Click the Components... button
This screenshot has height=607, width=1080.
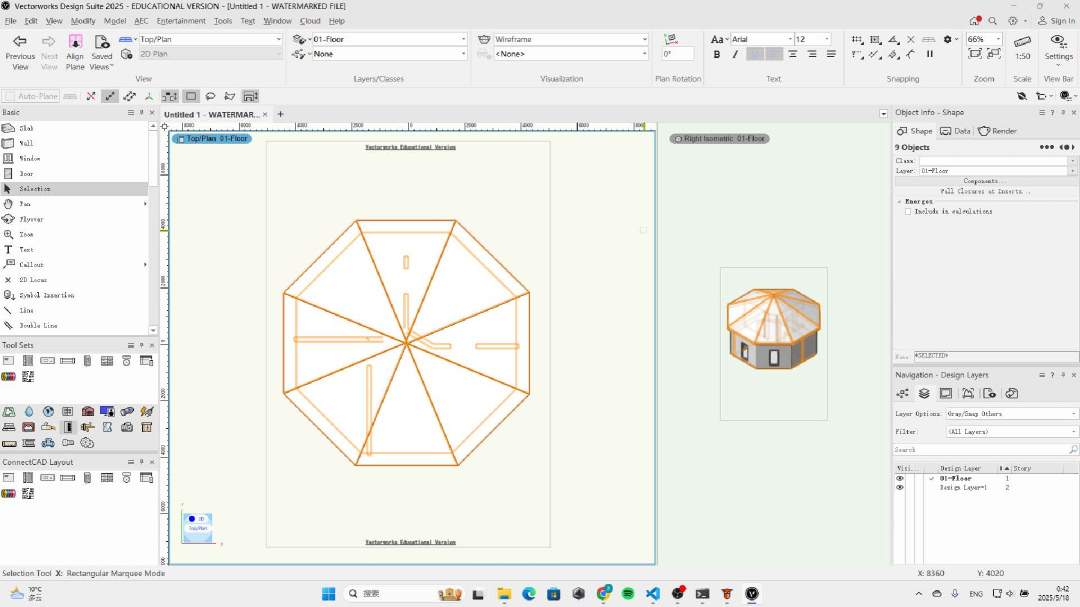pos(985,181)
